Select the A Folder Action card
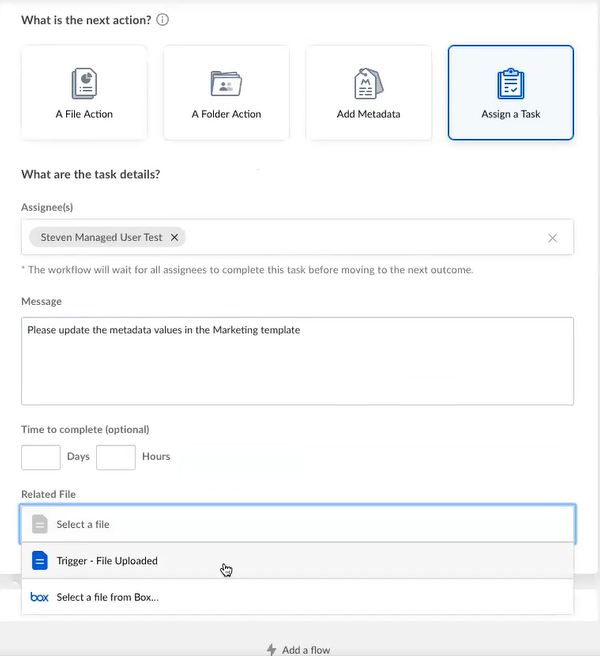600x656 pixels. (x=226, y=92)
